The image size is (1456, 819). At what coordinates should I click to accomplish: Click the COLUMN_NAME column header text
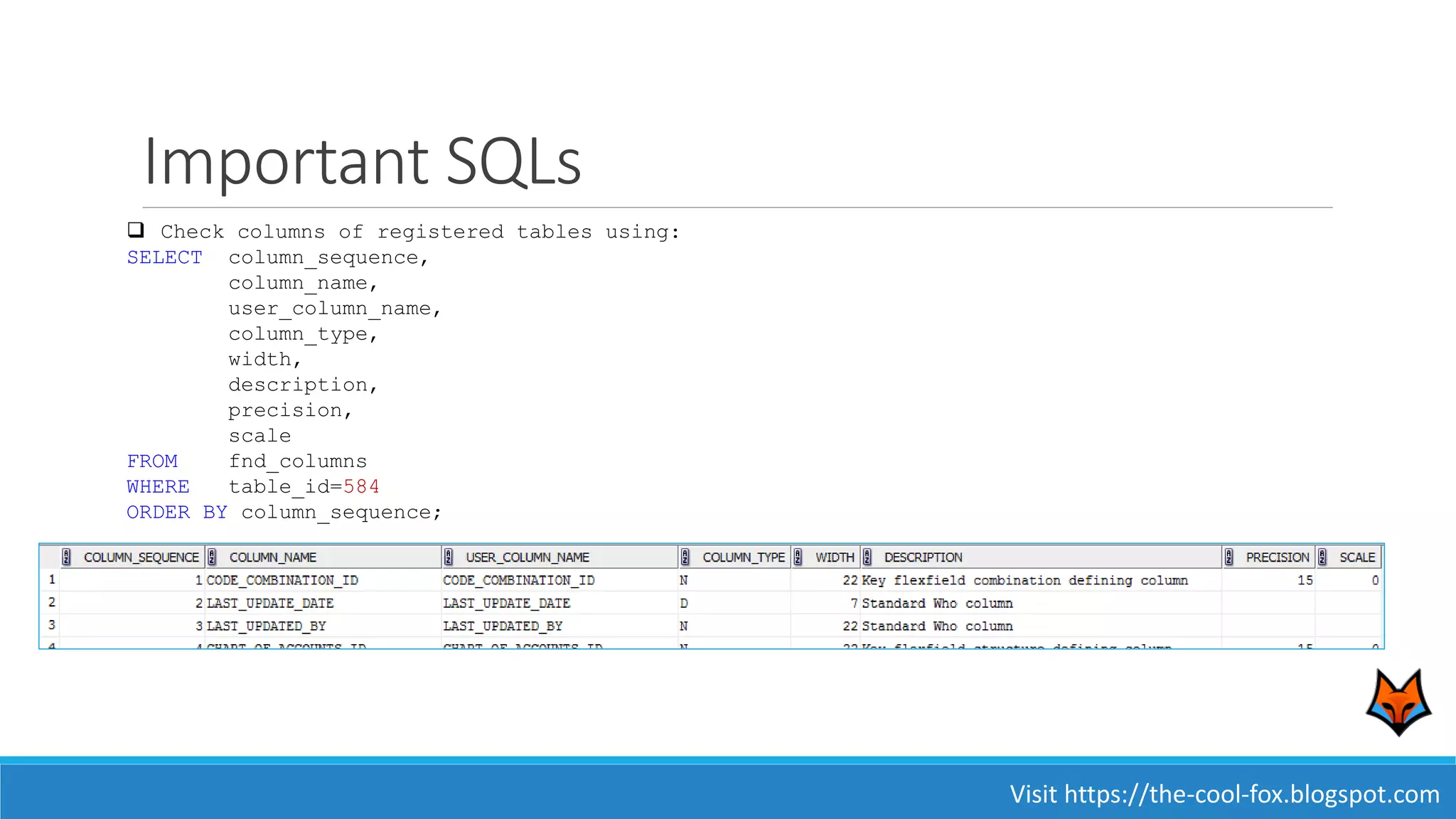click(272, 557)
